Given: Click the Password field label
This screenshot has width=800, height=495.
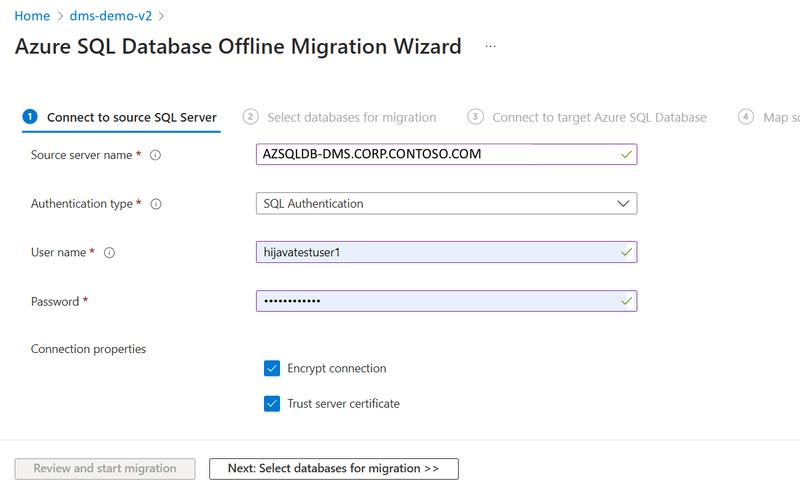Looking at the screenshot, I should click(x=55, y=302).
